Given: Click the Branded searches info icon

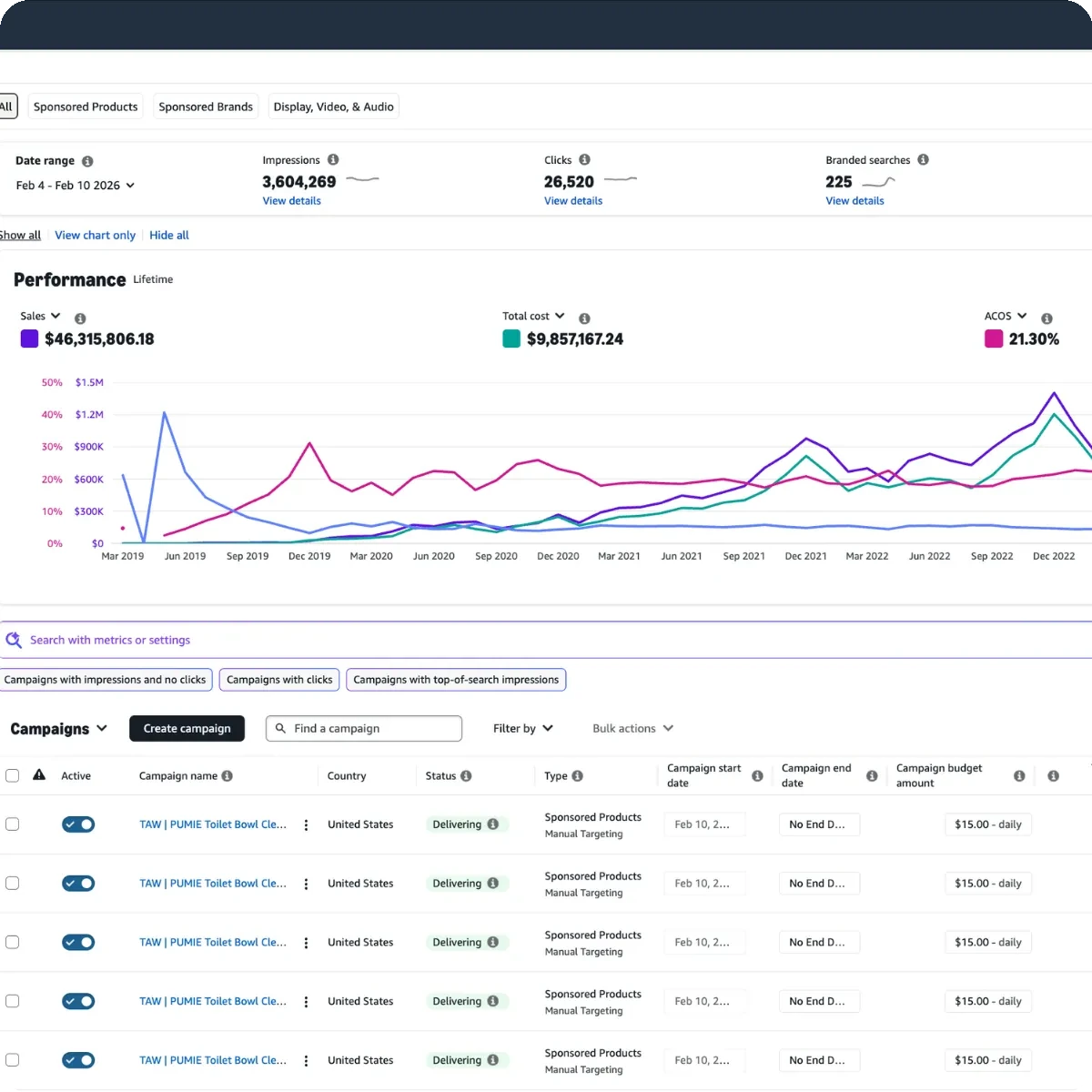Looking at the screenshot, I should click(x=923, y=159).
